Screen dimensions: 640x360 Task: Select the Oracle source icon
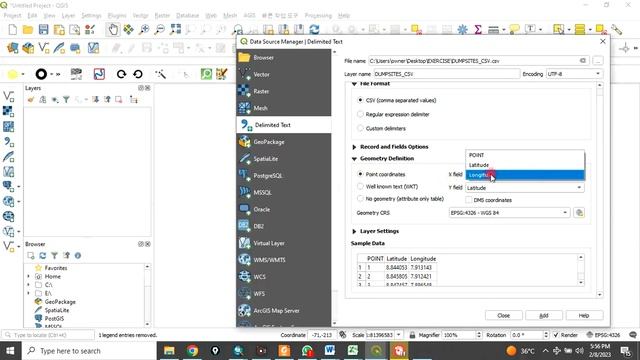(244, 209)
